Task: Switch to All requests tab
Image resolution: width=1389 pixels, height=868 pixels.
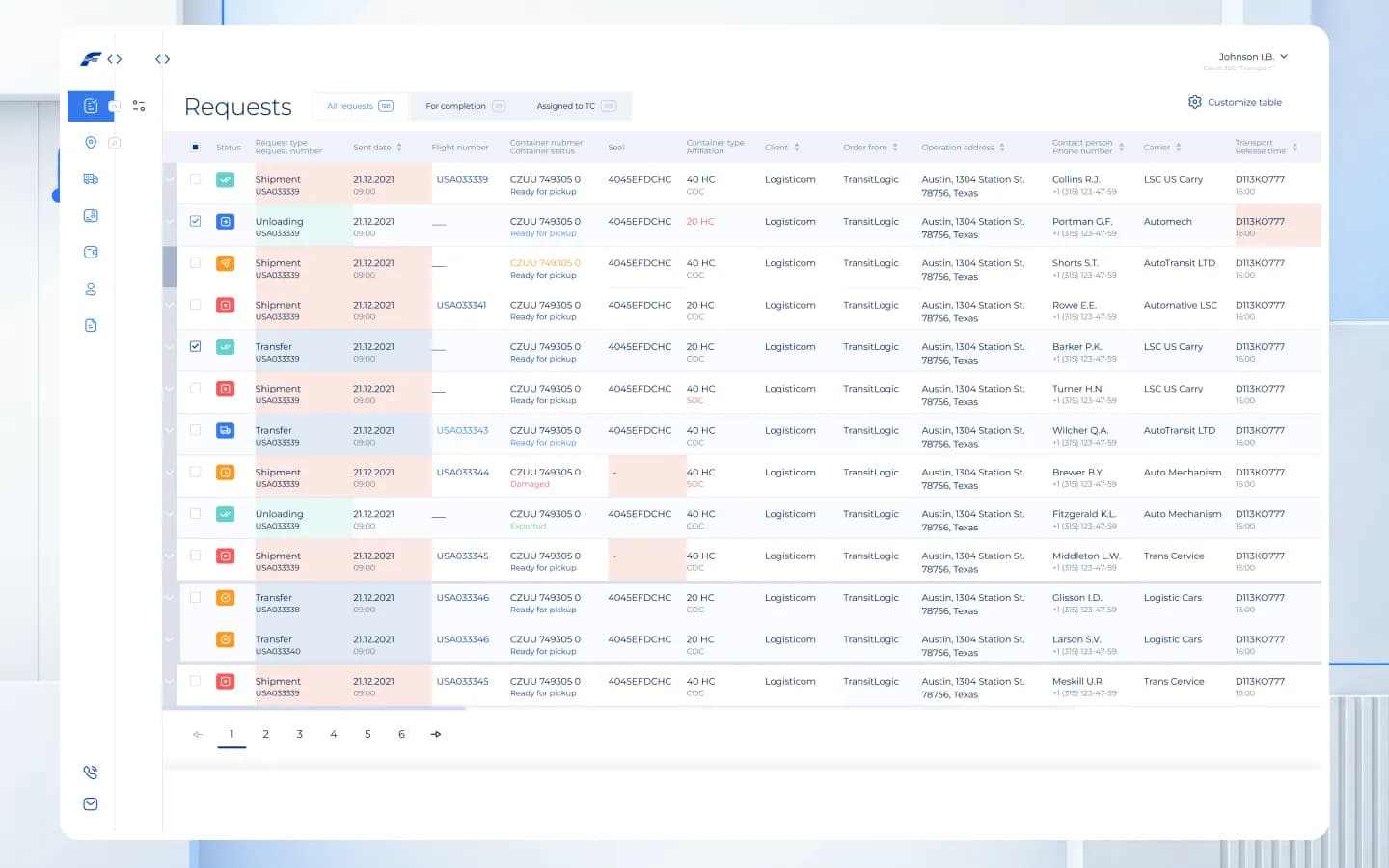Action: pyautogui.click(x=360, y=106)
